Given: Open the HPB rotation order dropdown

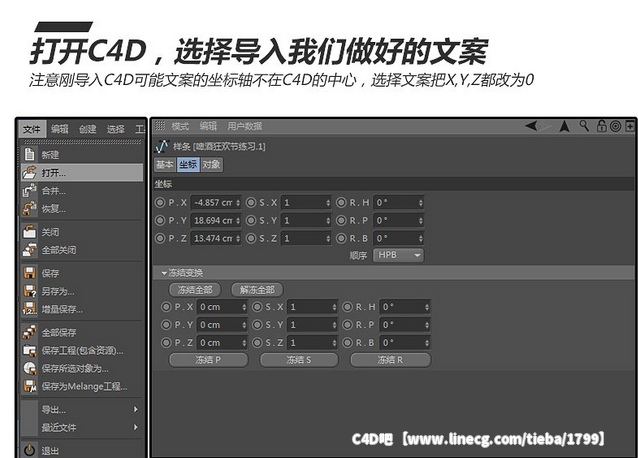Looking at the screenshot, I should (398, 255).
